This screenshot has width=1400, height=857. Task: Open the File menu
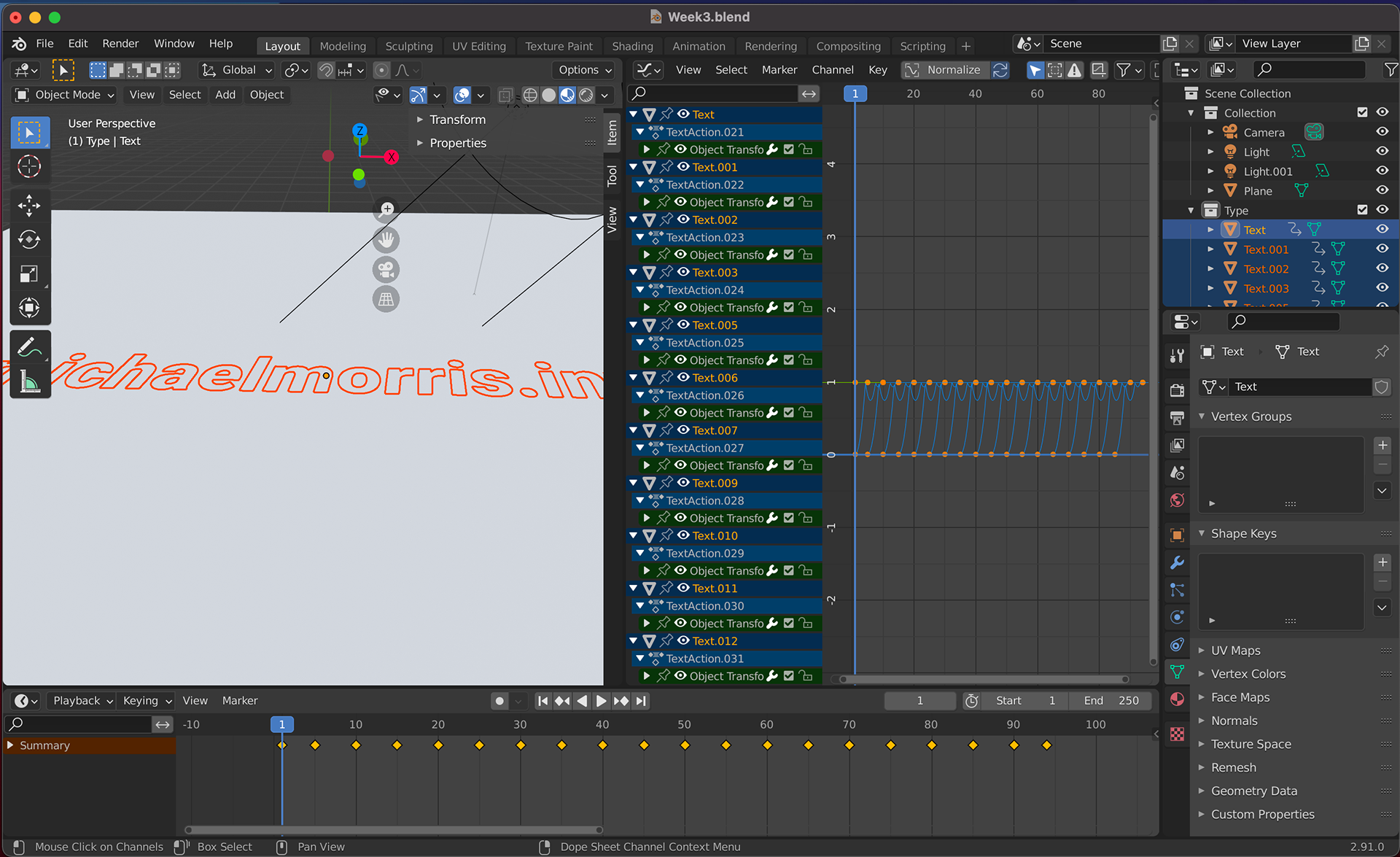pyautogui.click(x=44, y=44)
